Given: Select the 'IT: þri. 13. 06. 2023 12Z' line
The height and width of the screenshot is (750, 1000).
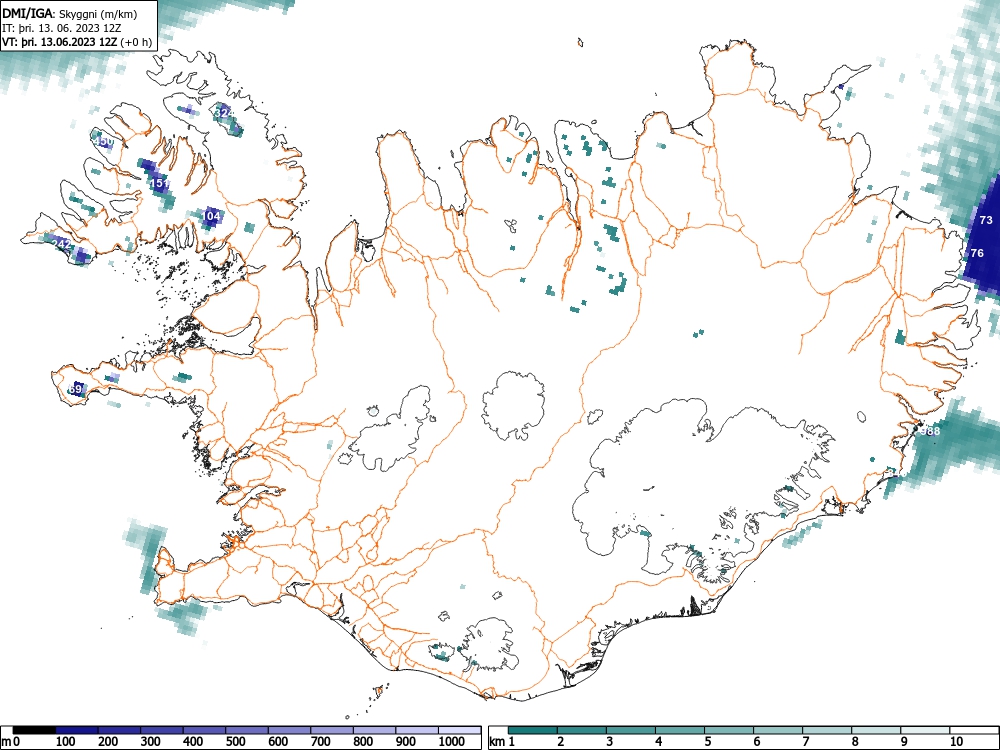Looking at the screenshot, I should click(x=62, y=28).
